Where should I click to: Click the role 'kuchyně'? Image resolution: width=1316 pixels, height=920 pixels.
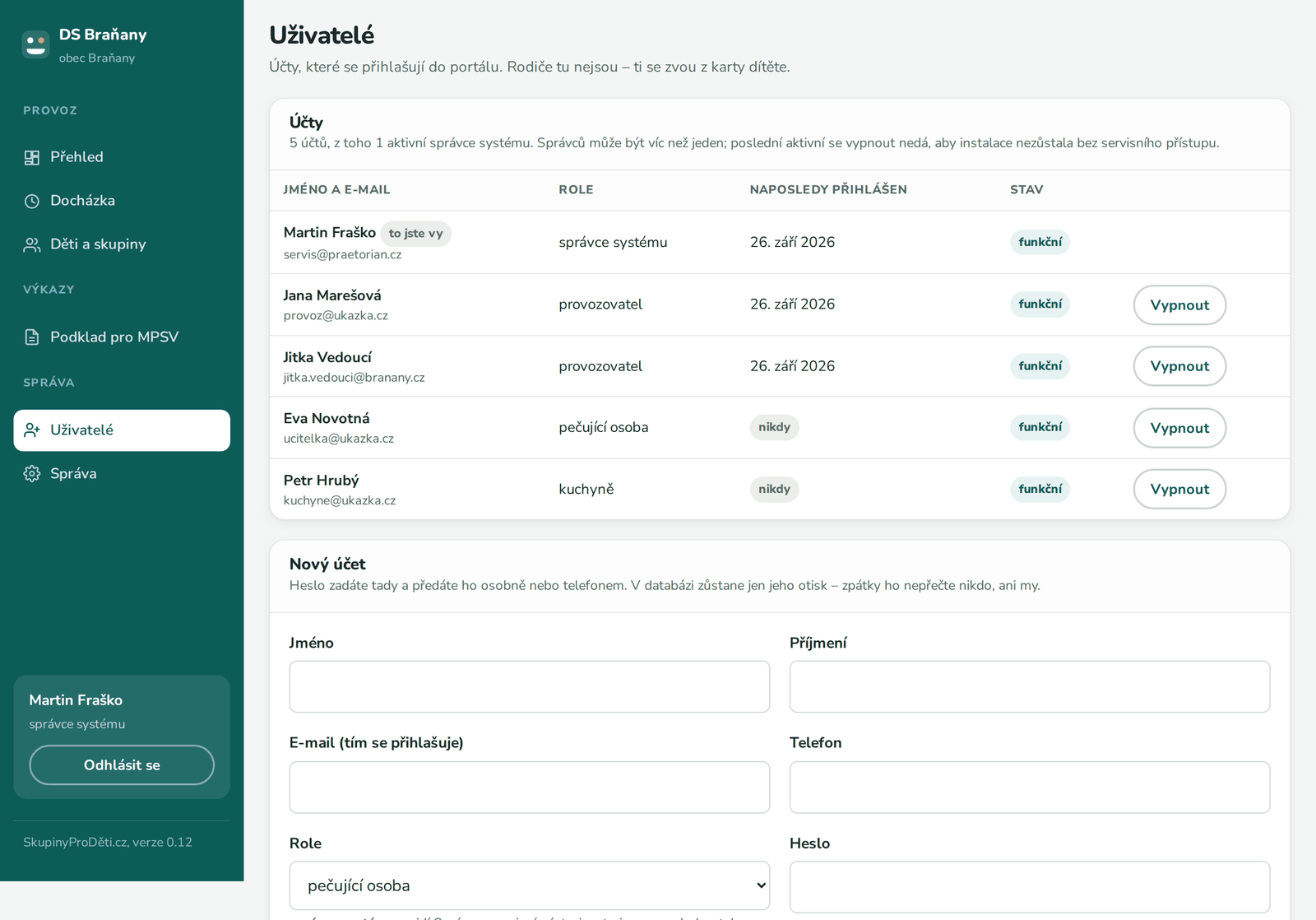pyautogui.click(x=586, y=490)
